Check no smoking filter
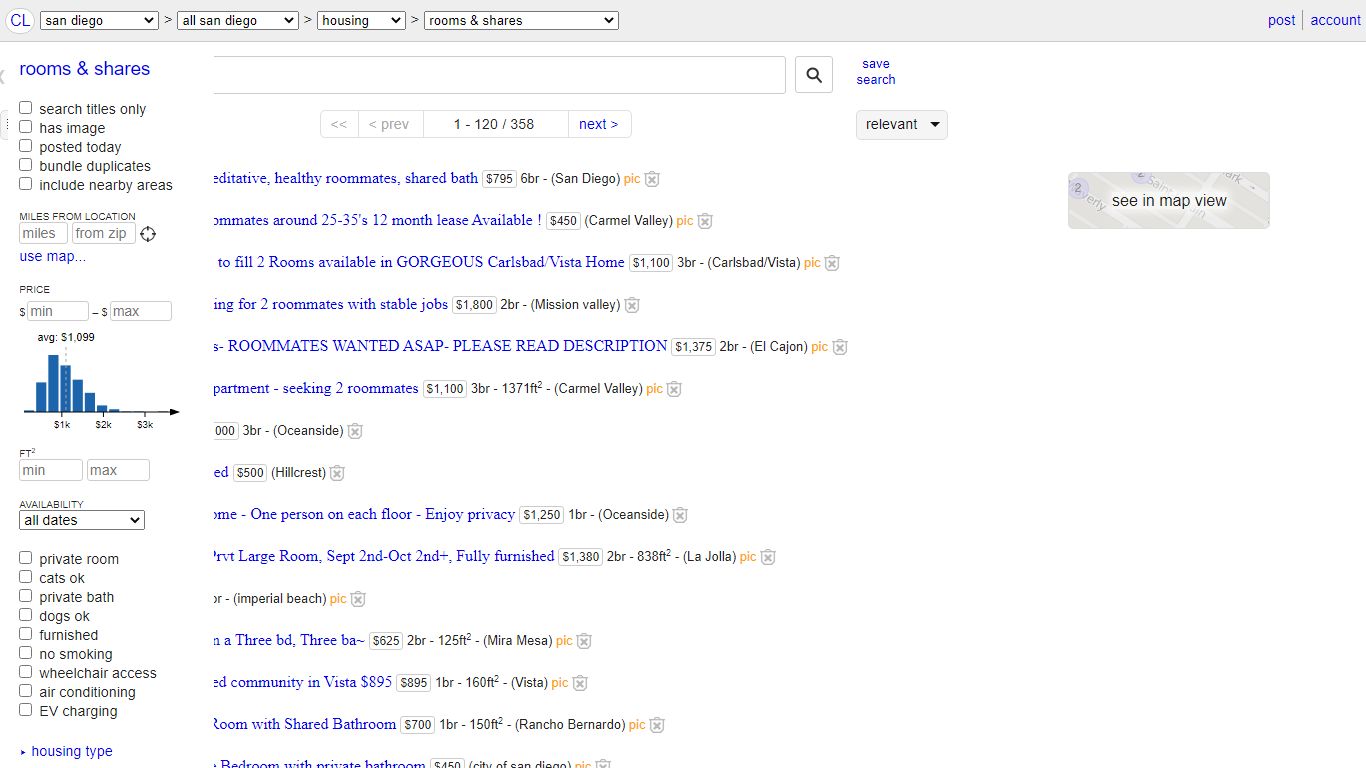 26,653
